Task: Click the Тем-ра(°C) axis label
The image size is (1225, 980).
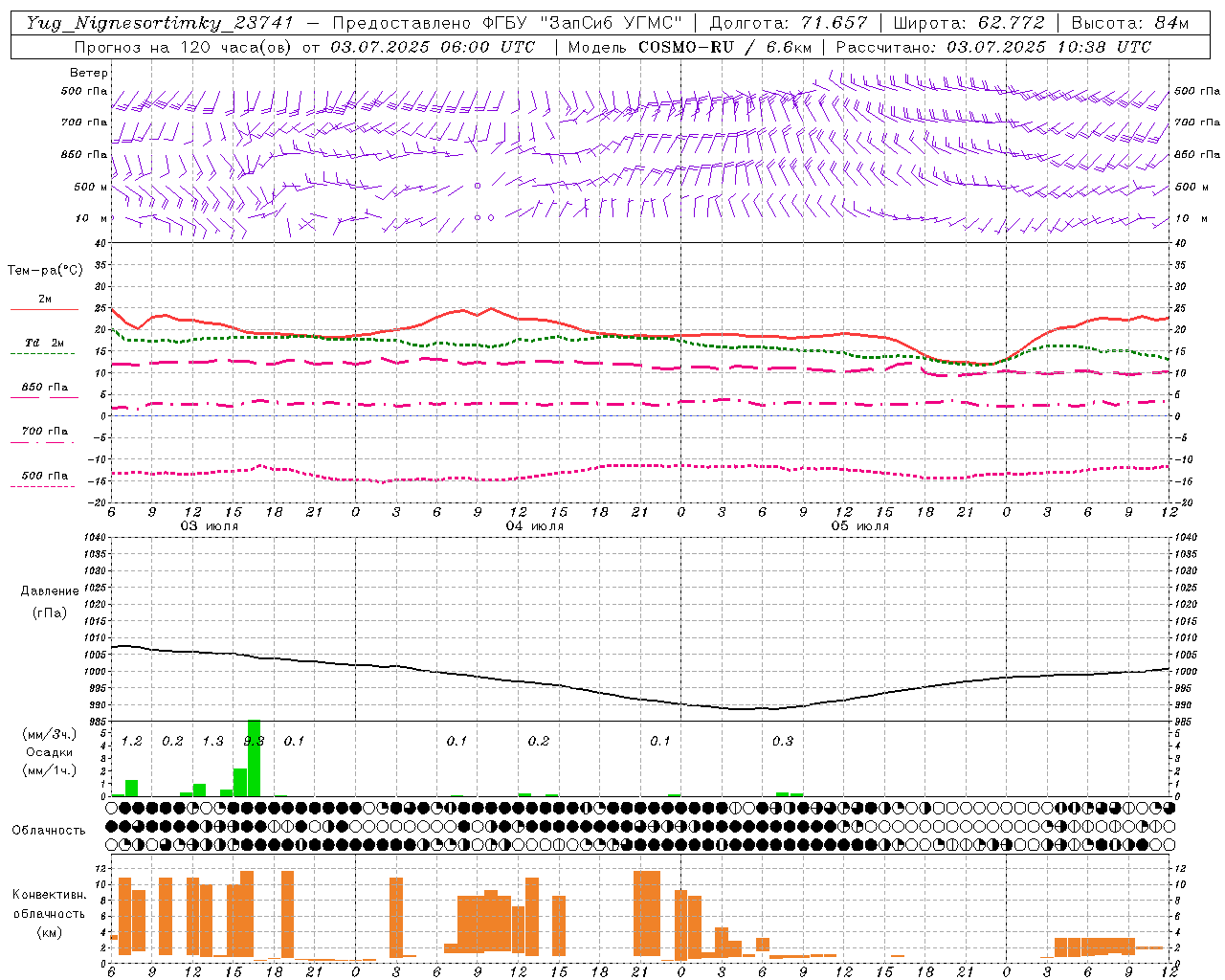Action: point(45,271)
